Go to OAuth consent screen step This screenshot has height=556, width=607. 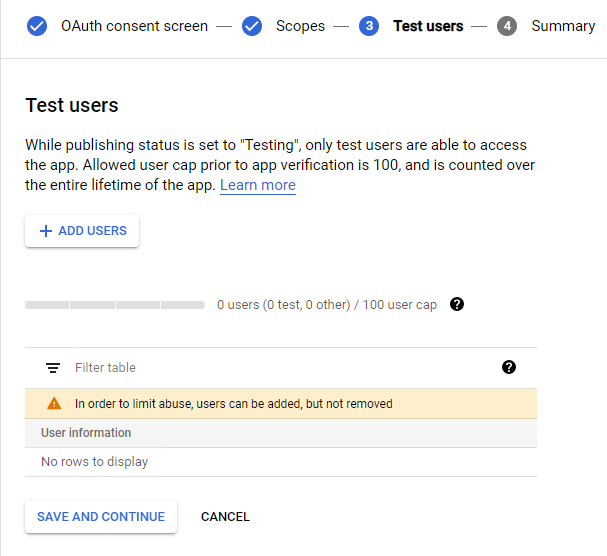pyautogui.click(x=134, y=26)
